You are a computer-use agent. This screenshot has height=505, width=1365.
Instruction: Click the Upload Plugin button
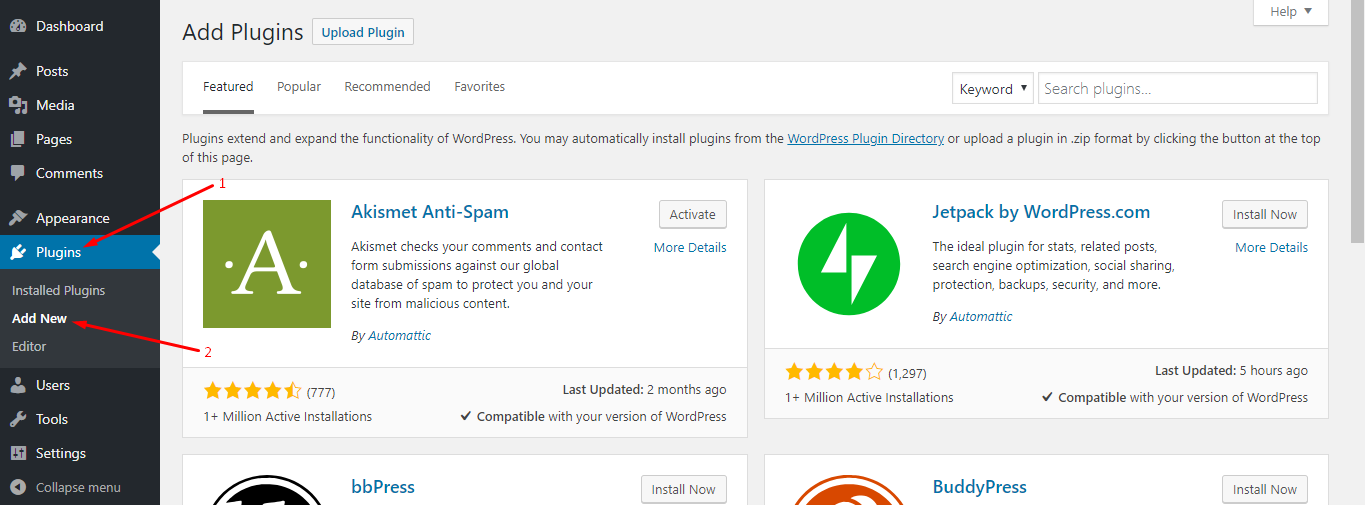click(363, 32)
